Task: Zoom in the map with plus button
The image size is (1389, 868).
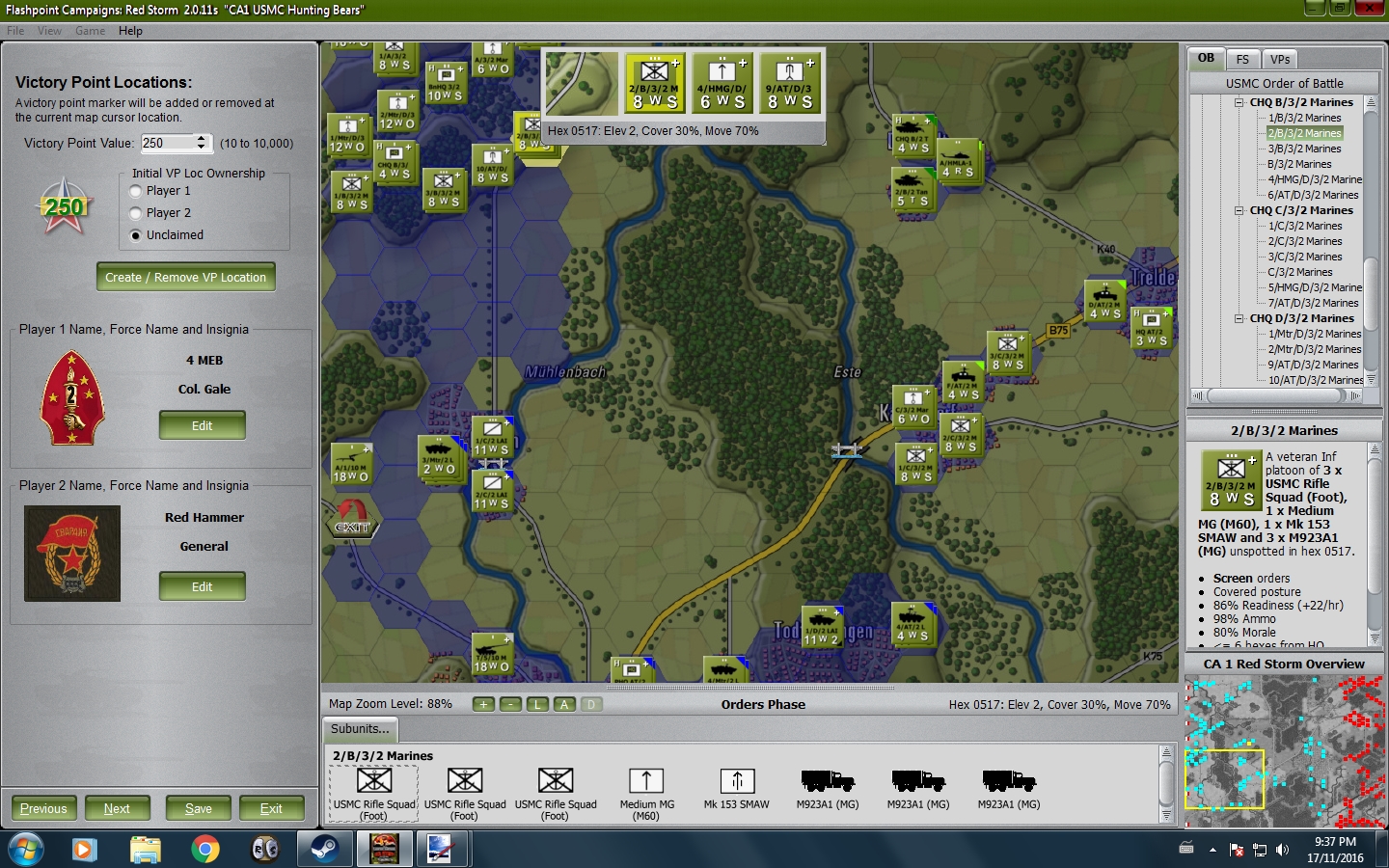Action: coord(483,704)
